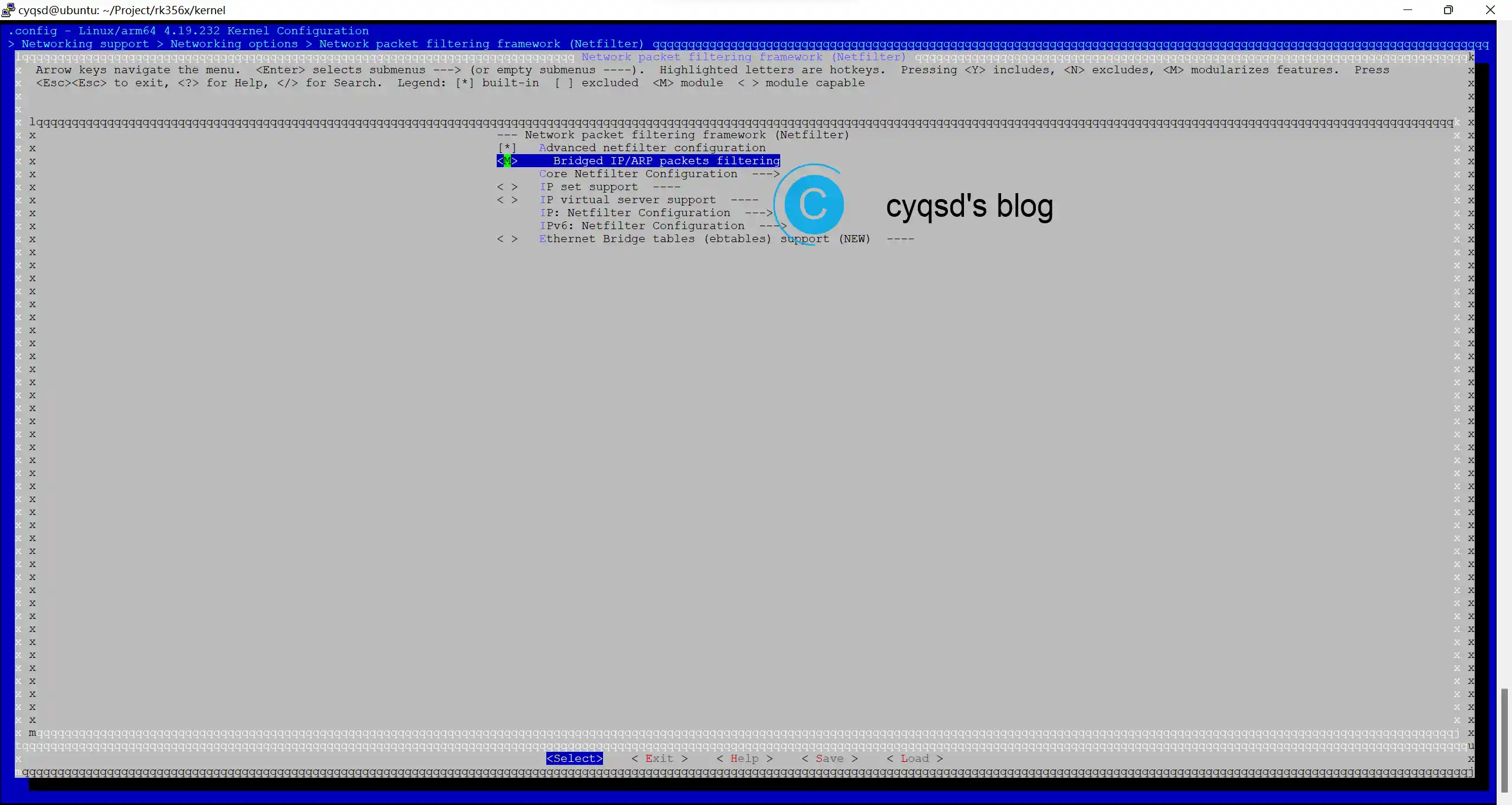Click the Networking options breadcrumb
This screenshot has height=805, width=1512.
234,44
